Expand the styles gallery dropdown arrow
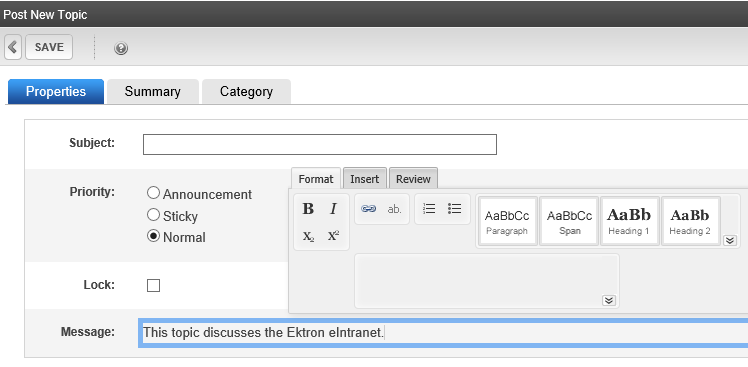The image size is (748, 367). pos(729,241)
